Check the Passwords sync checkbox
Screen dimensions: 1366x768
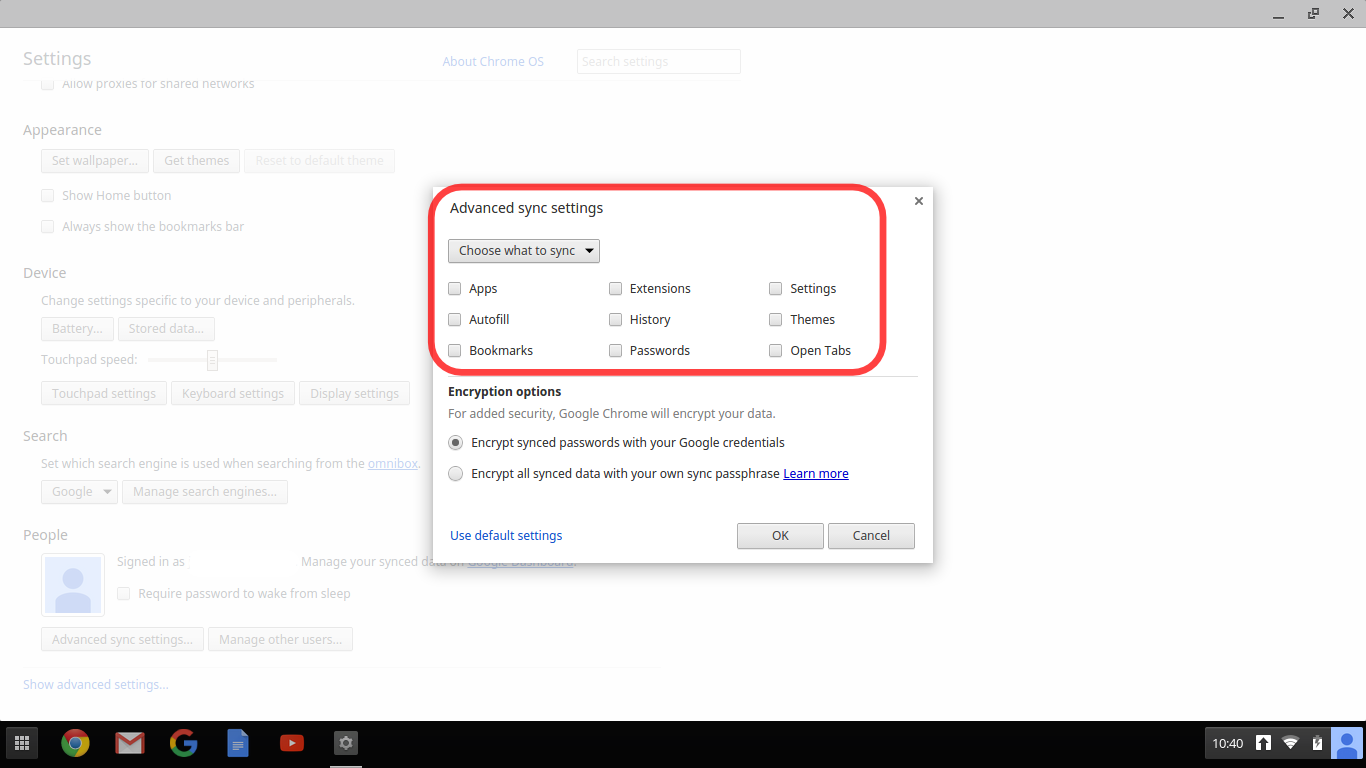pos(616,351)
